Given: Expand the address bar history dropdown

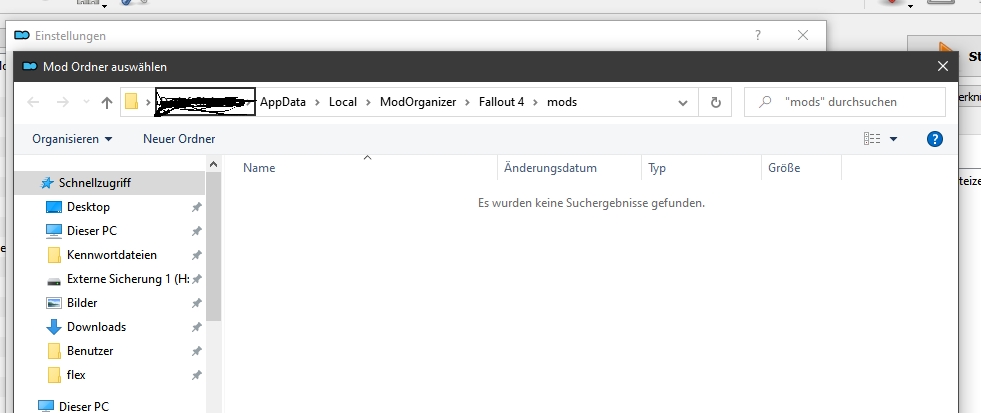Looking at the screenshot, I should tap(683, 102).
